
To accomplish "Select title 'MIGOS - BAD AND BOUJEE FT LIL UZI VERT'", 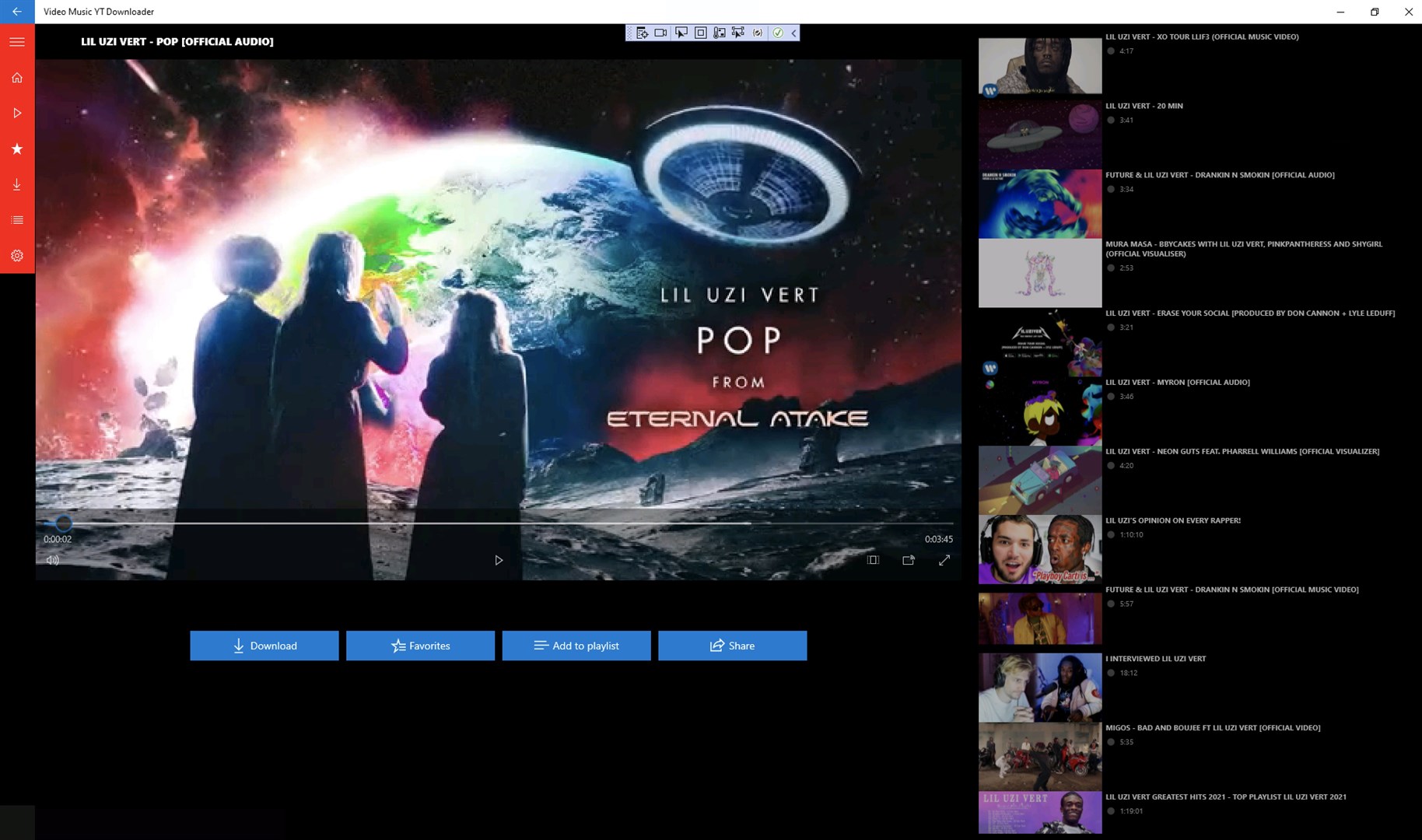I will pos(1181,728).
